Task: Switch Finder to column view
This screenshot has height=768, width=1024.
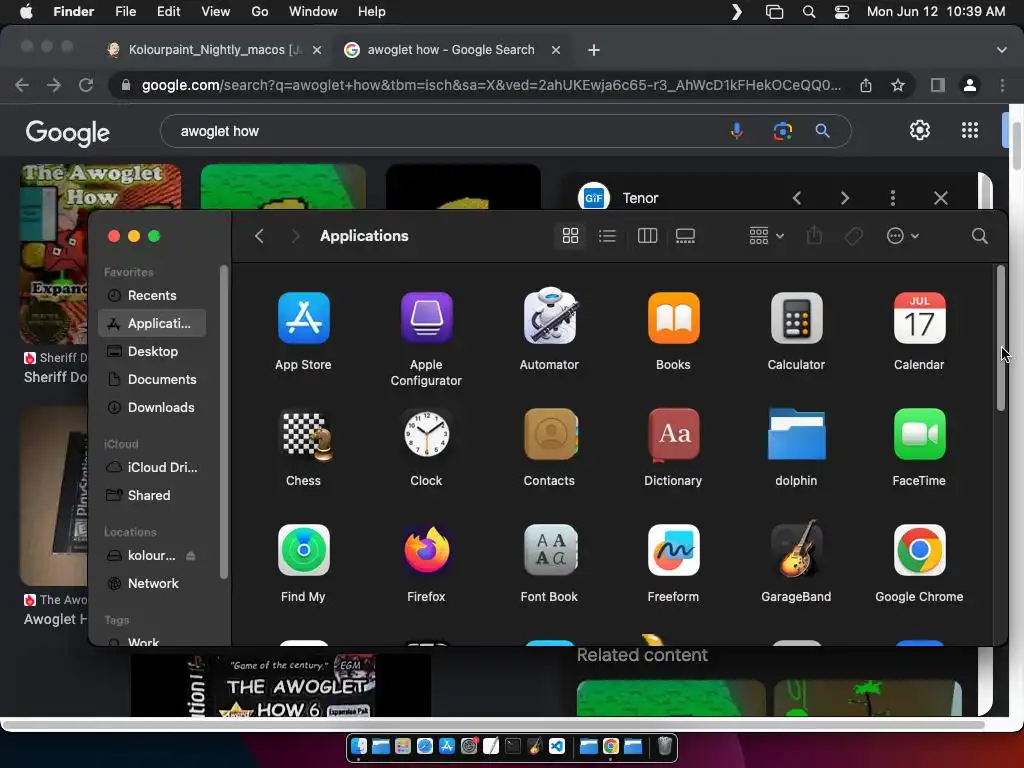Action: (647, 236)
